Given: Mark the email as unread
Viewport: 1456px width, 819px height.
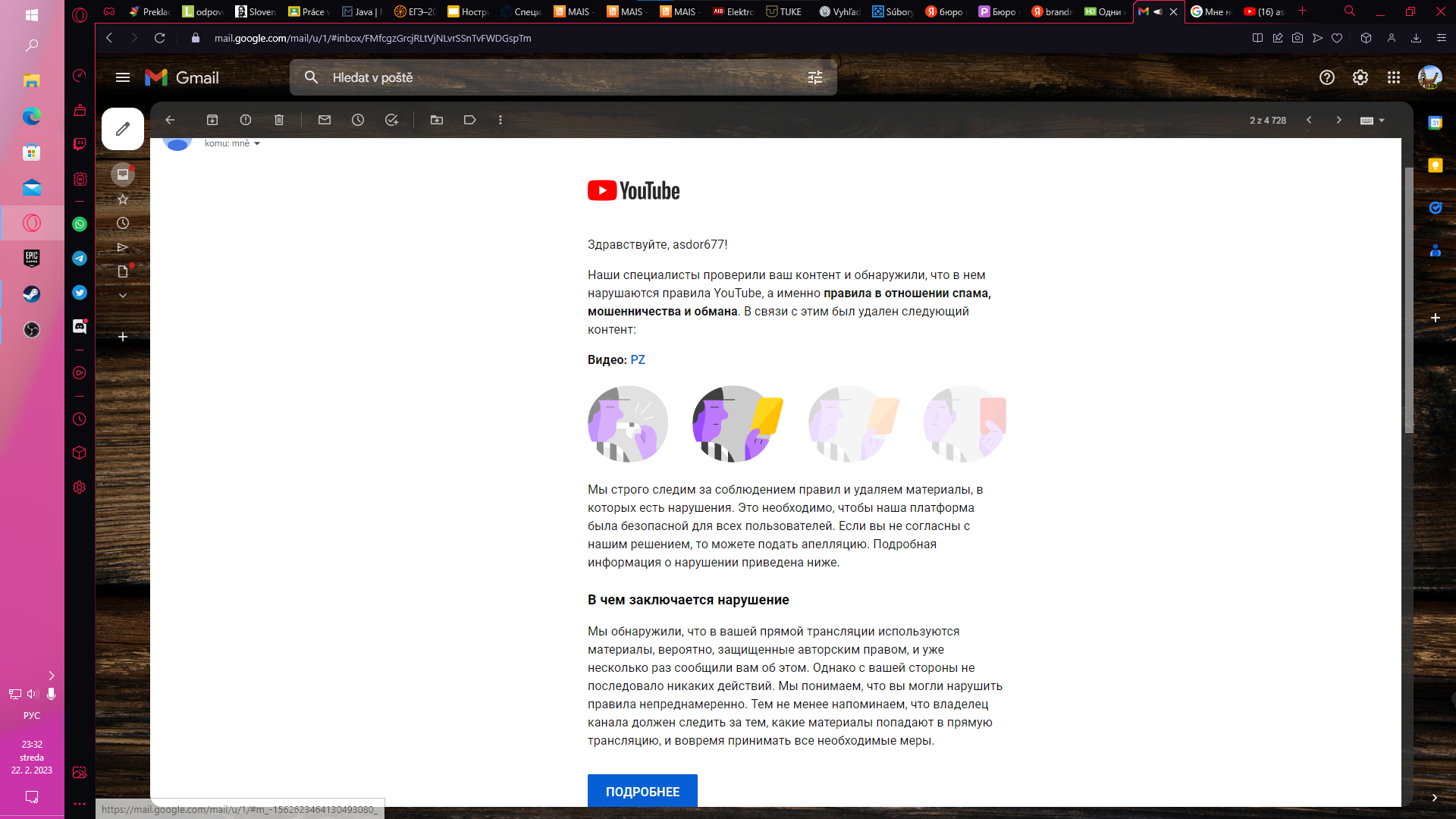Looking at the screenshot, I should (325, 120).
